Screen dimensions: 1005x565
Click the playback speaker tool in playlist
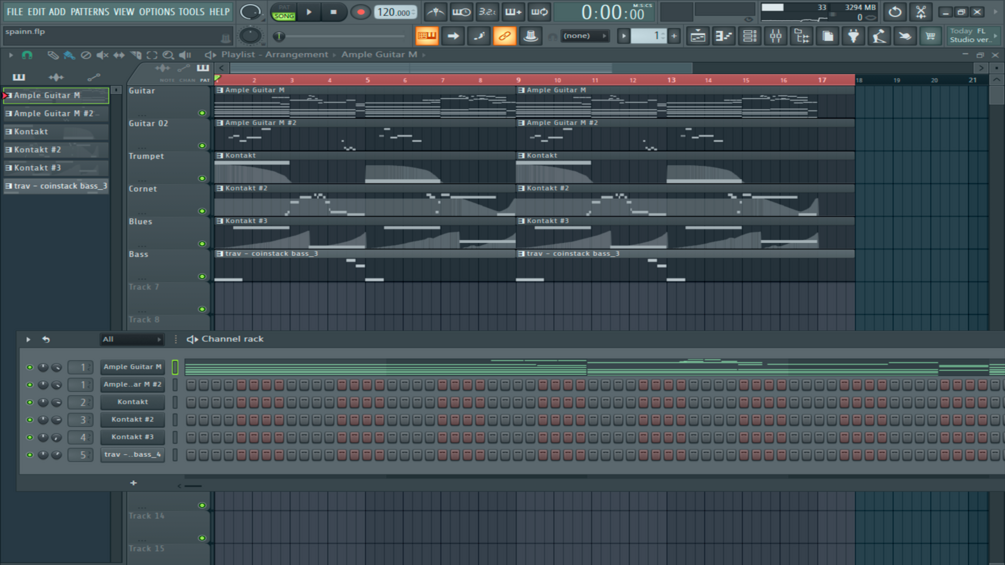point(185,55)
